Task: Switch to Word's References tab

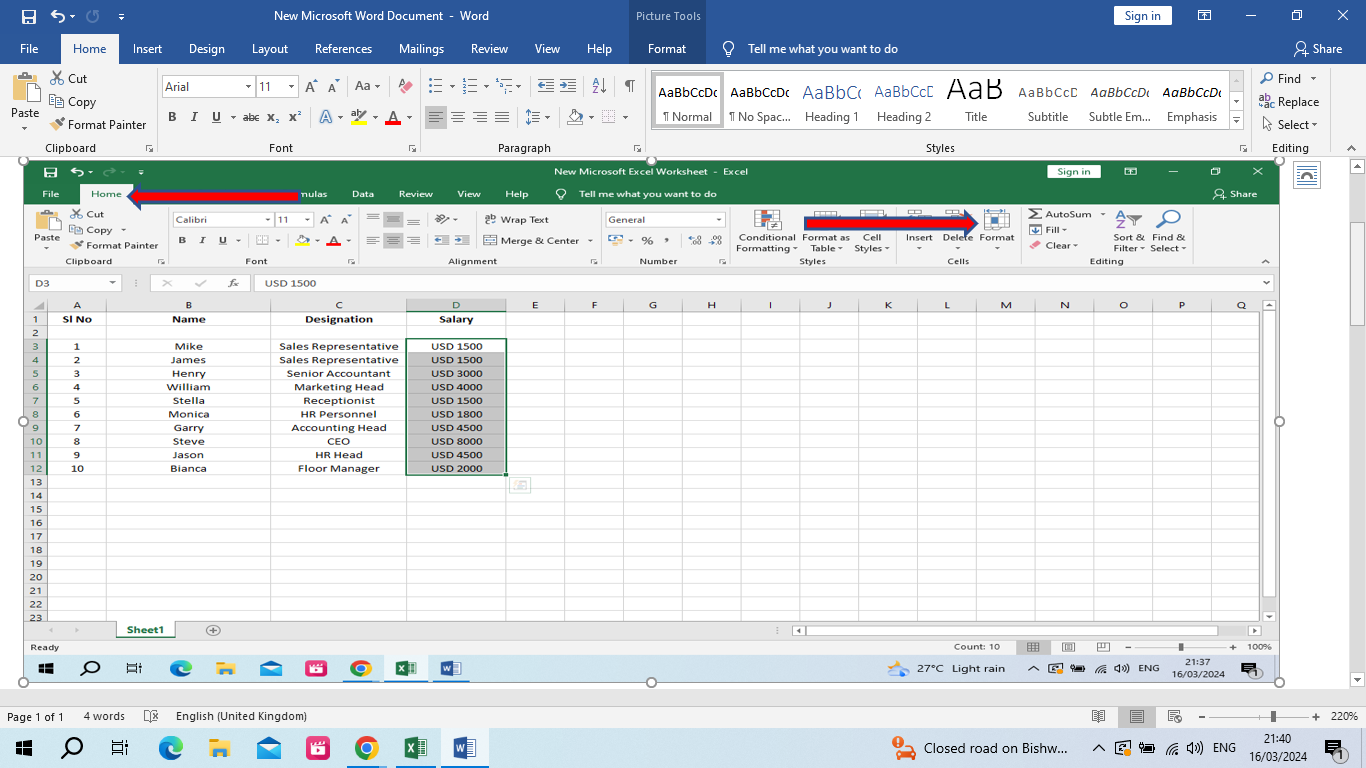Action: [343, 49]
